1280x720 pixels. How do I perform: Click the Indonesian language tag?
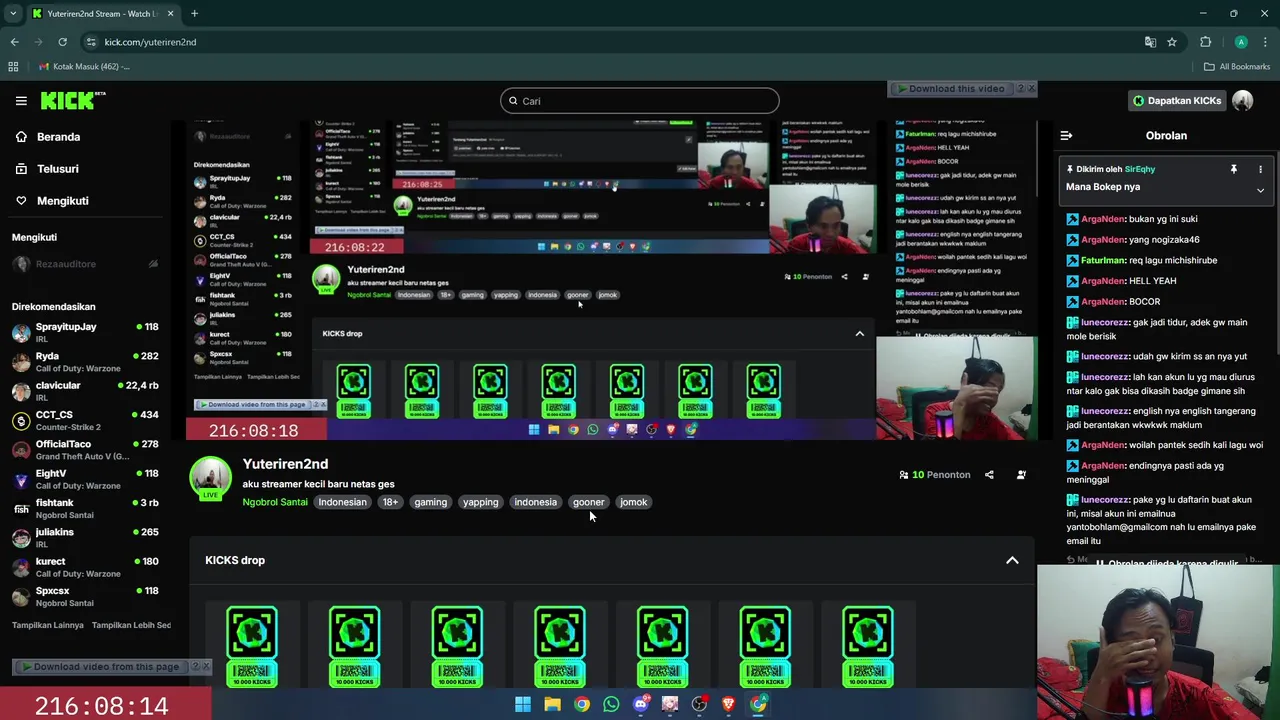[x=342, y=502]
